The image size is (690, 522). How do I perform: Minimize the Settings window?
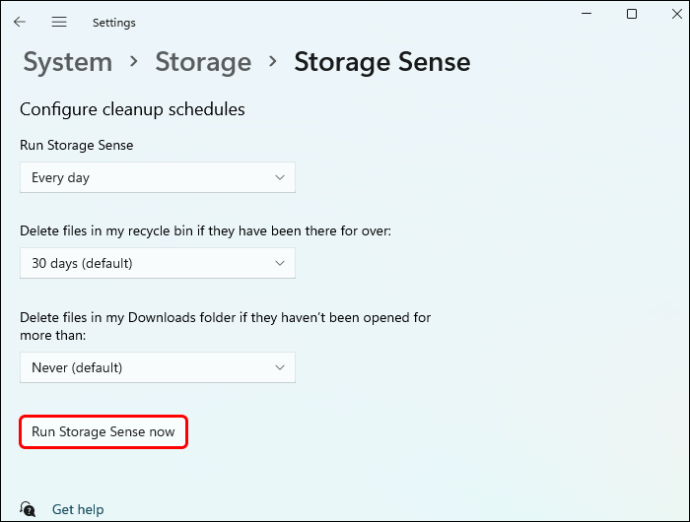[586, 14]
